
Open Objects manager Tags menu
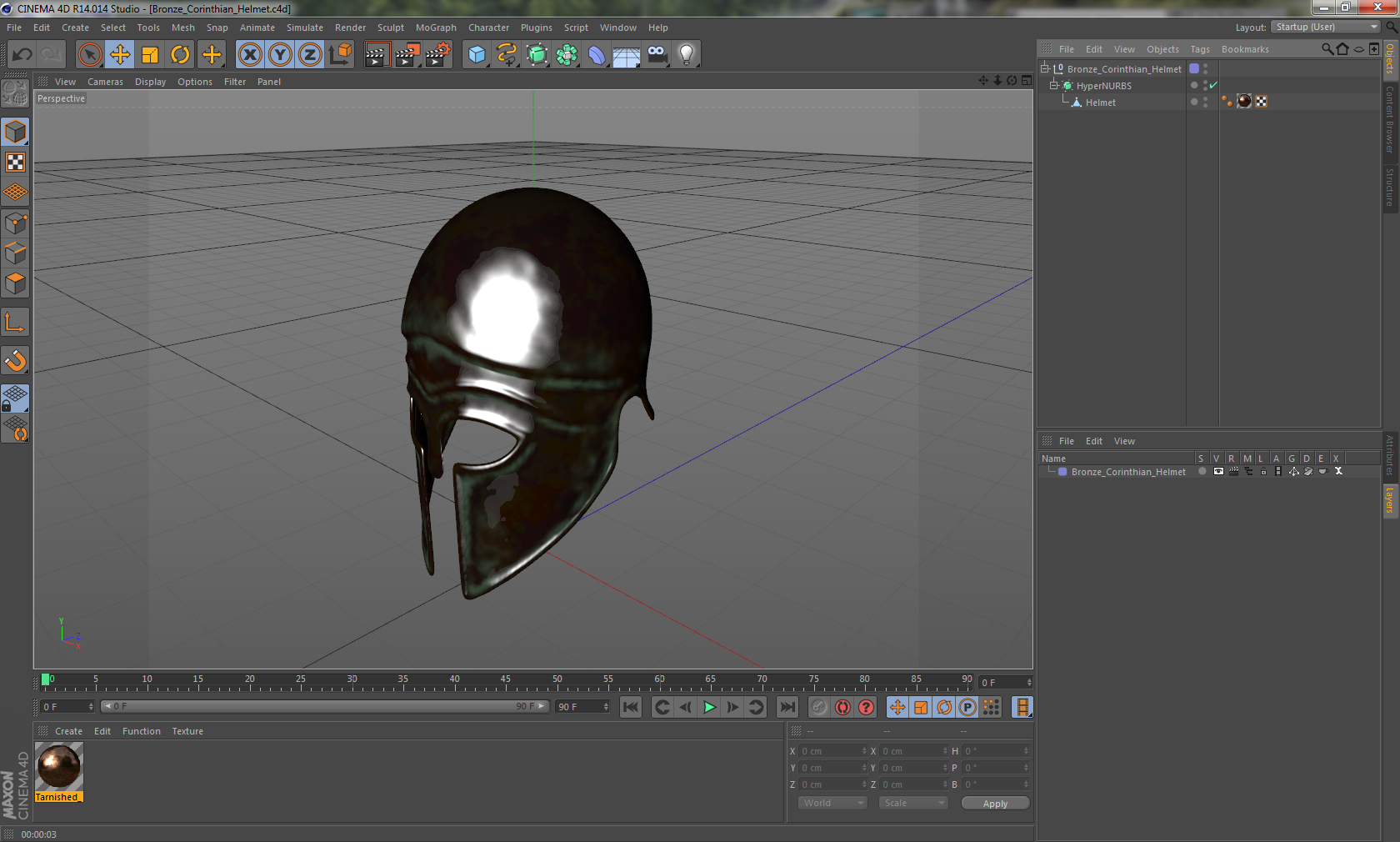pos(1199,49)
